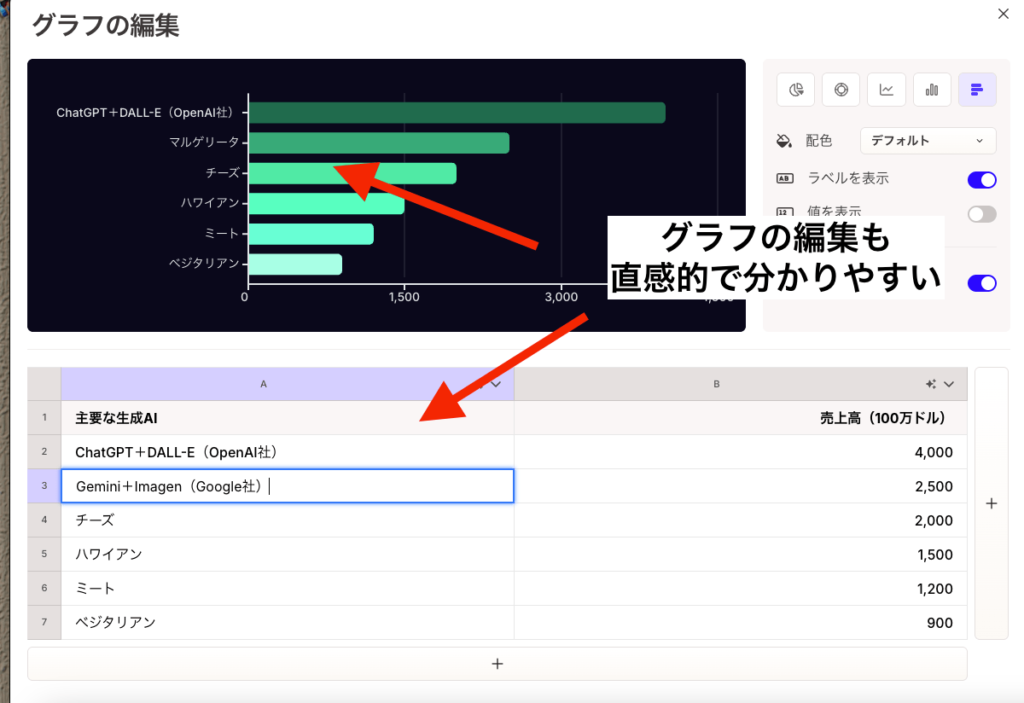1024x703 pixels.
Task: Expand the column A header chevron
Action: point(496,384)
